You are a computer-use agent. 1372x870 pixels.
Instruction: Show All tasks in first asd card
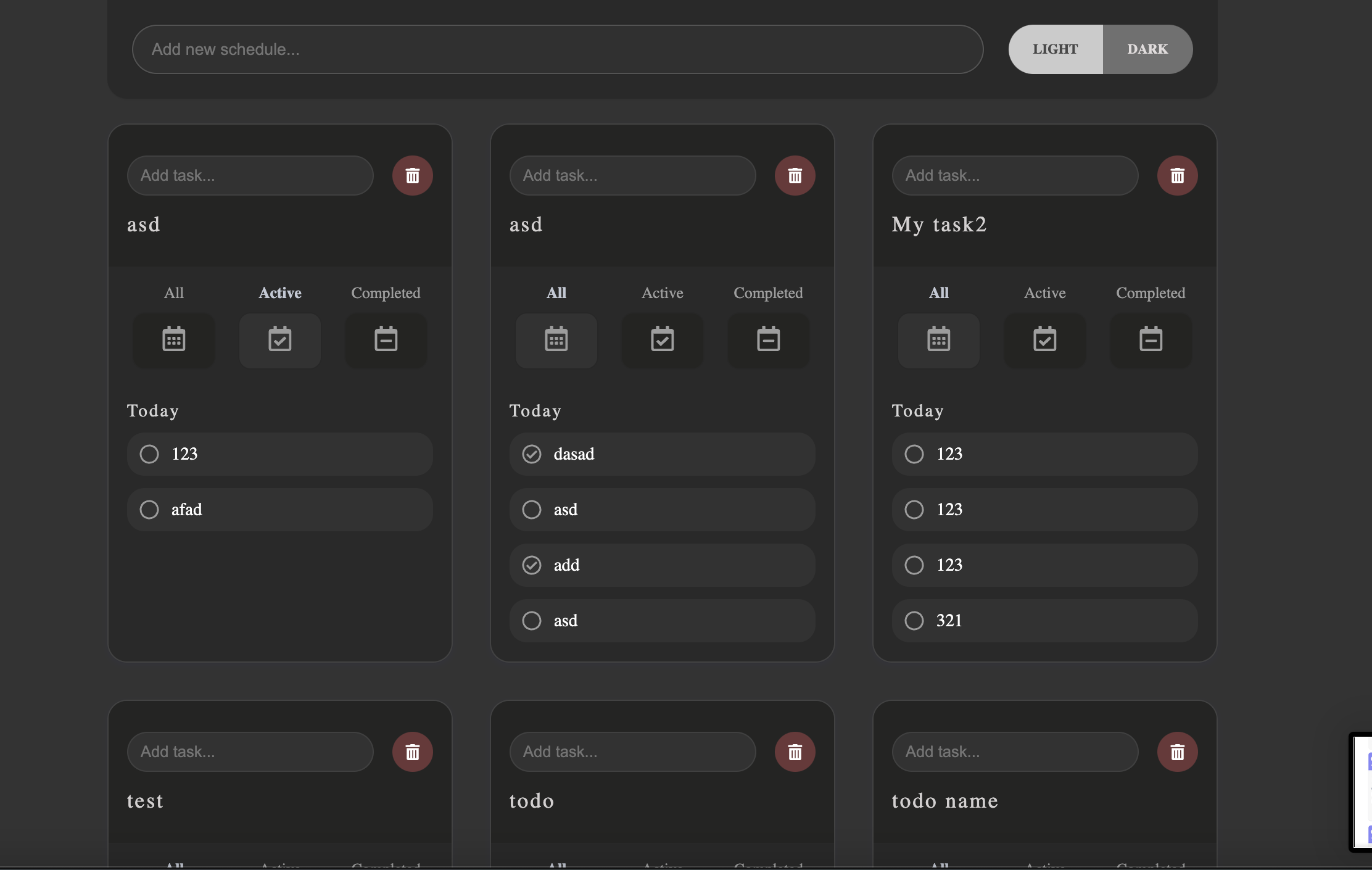[x=174, y=293]
